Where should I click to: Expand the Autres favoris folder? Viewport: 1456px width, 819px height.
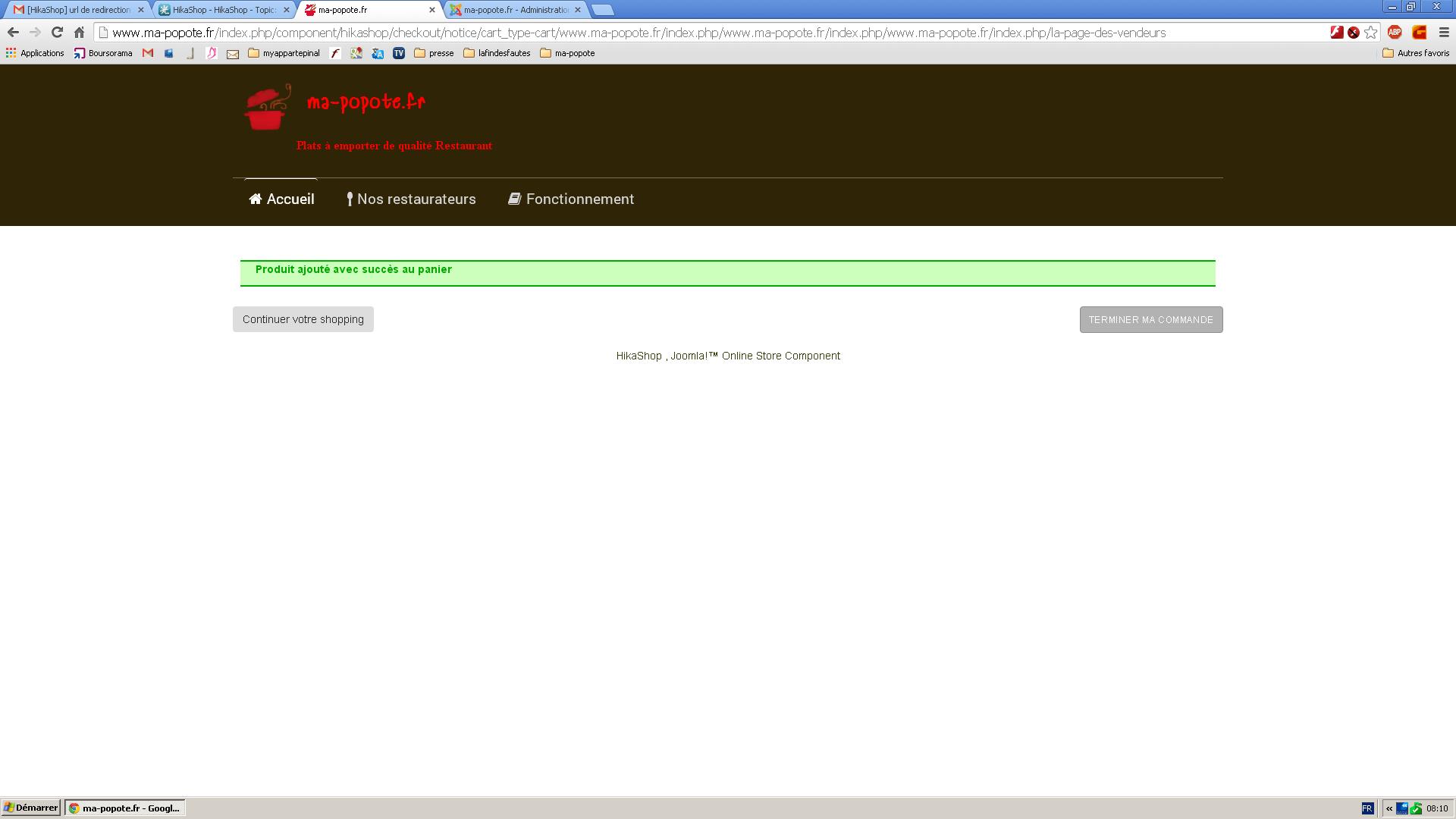tap(1416, 53)
